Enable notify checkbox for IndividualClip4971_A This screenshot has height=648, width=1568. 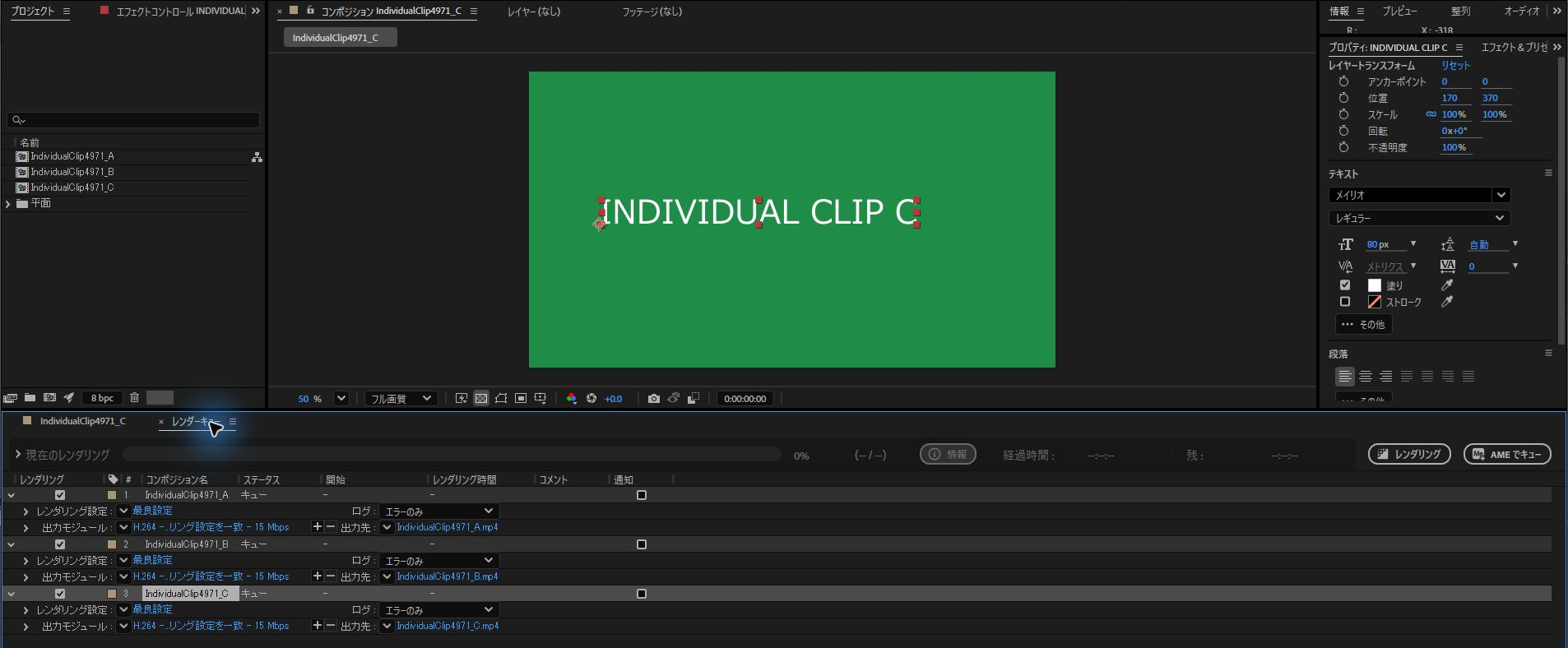642,495
